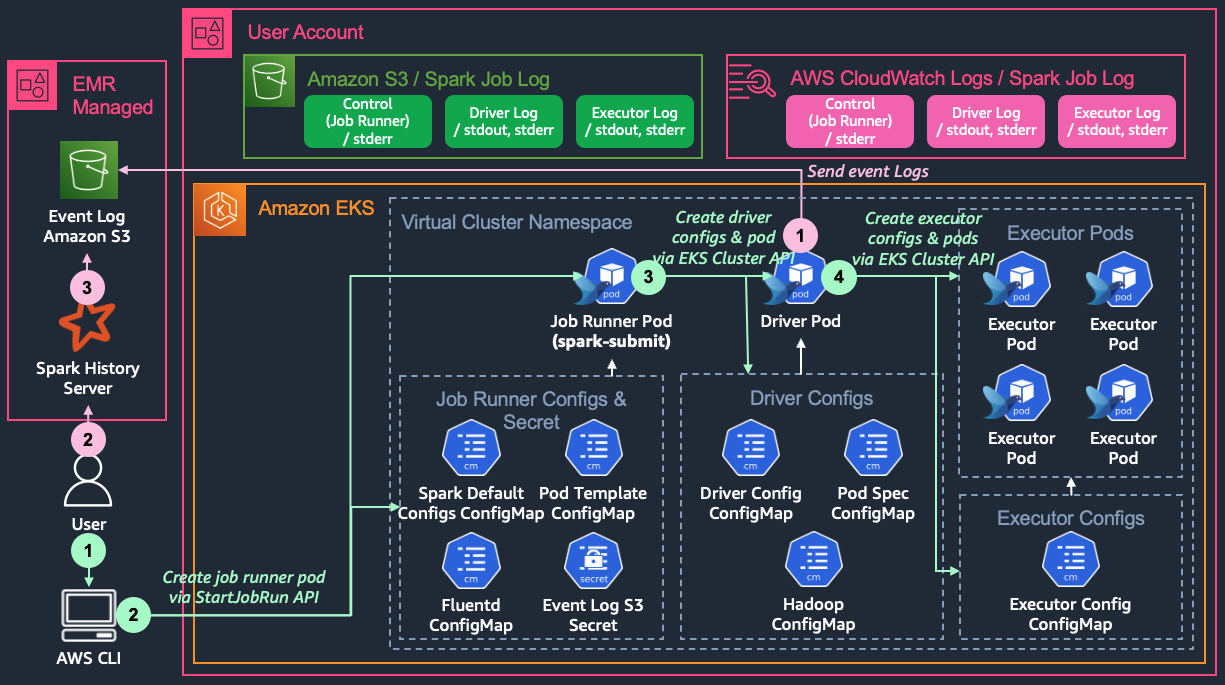Click 'AWS CloudWatch Logs / Spark Job Log' title

[962, 78]
